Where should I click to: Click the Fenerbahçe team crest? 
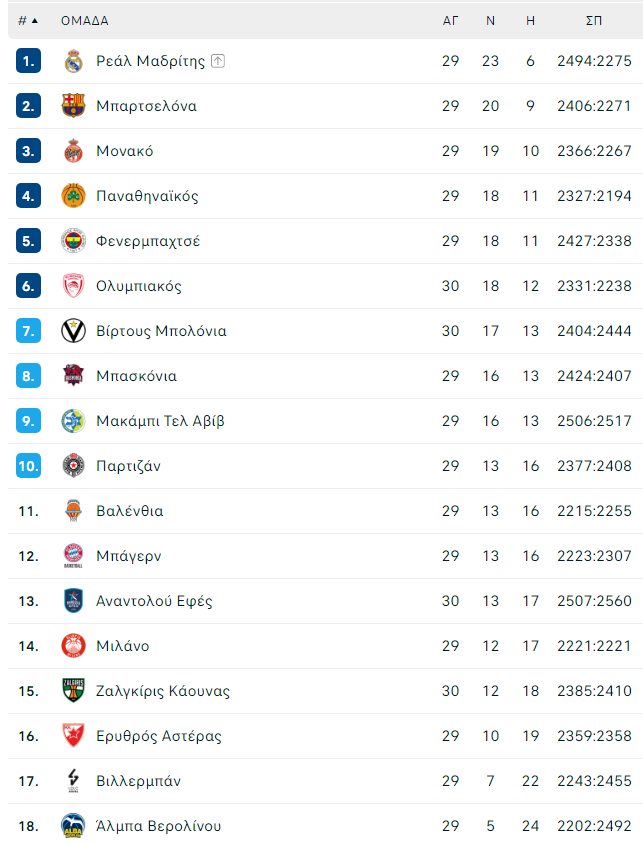[74, 241]
